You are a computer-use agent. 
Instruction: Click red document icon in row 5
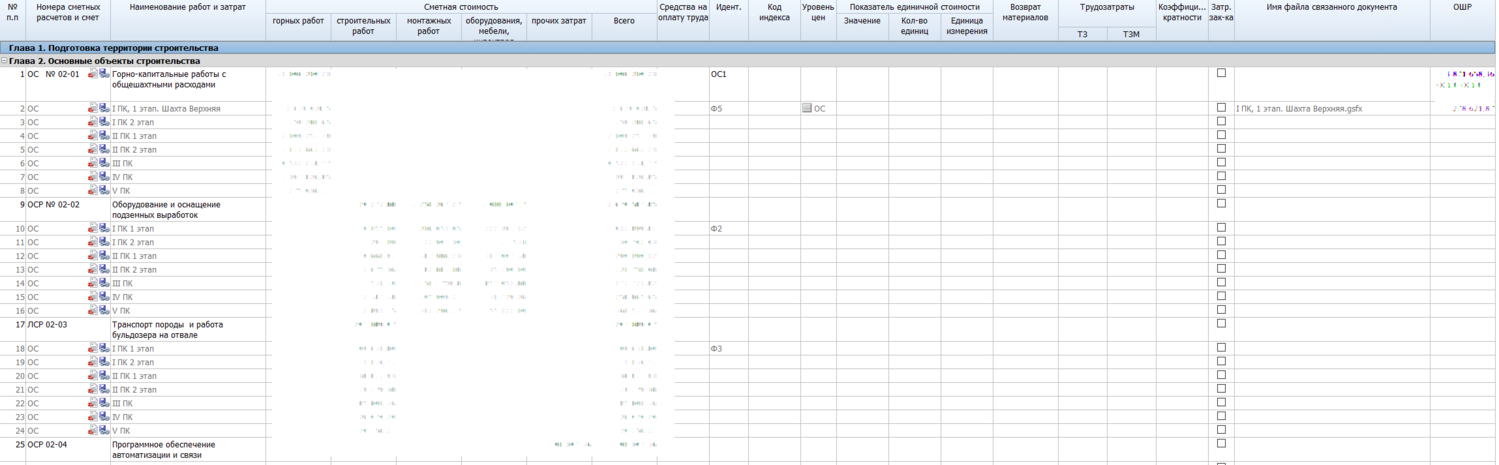point(93,149)
